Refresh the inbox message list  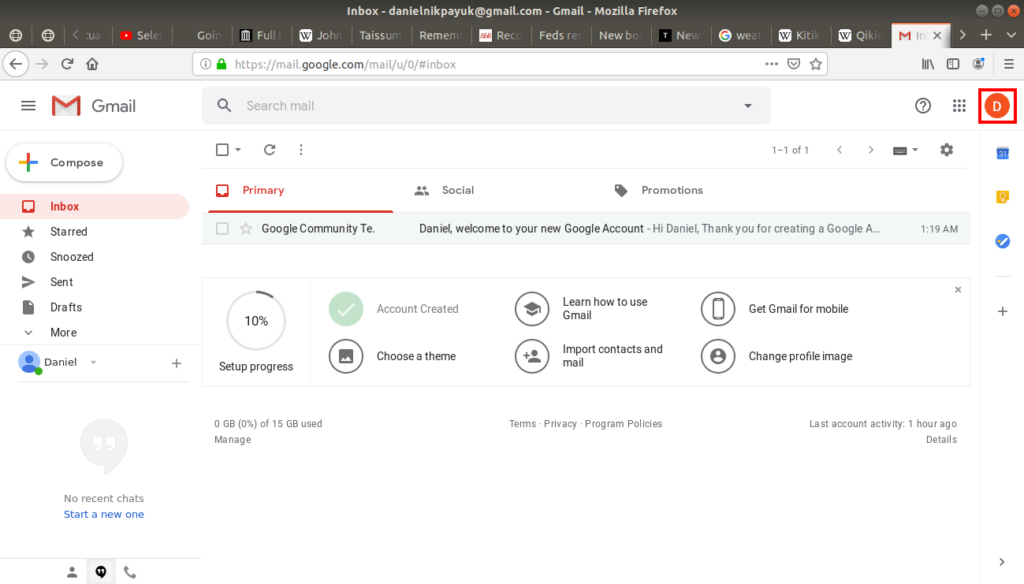pos(269,150)
